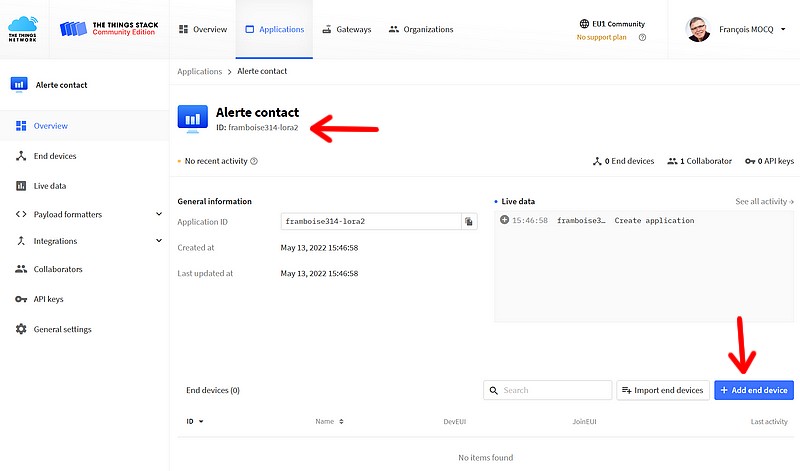Click the Last activity column header
The width and height of the screenshot is (800, 471).
point(769,422)
